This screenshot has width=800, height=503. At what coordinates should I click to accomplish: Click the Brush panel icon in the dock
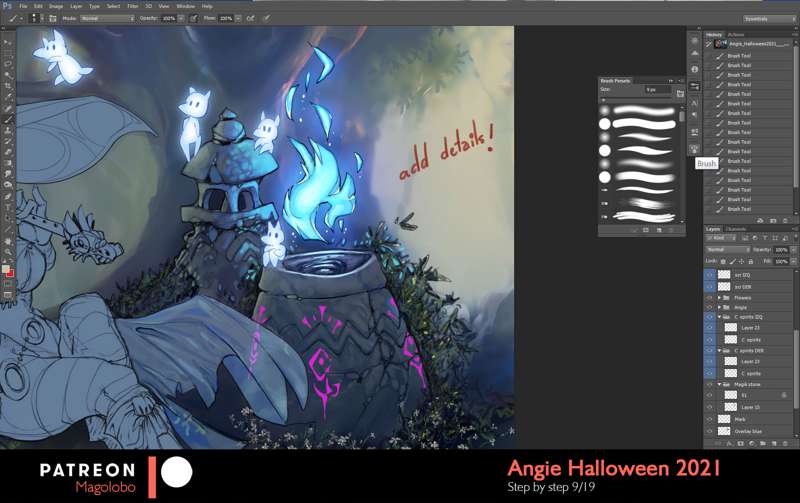click(694, 148)
